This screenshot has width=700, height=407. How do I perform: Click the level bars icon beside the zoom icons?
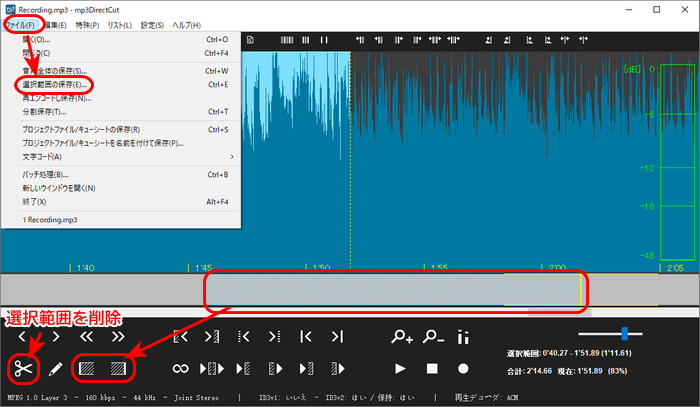pos(463,337)
